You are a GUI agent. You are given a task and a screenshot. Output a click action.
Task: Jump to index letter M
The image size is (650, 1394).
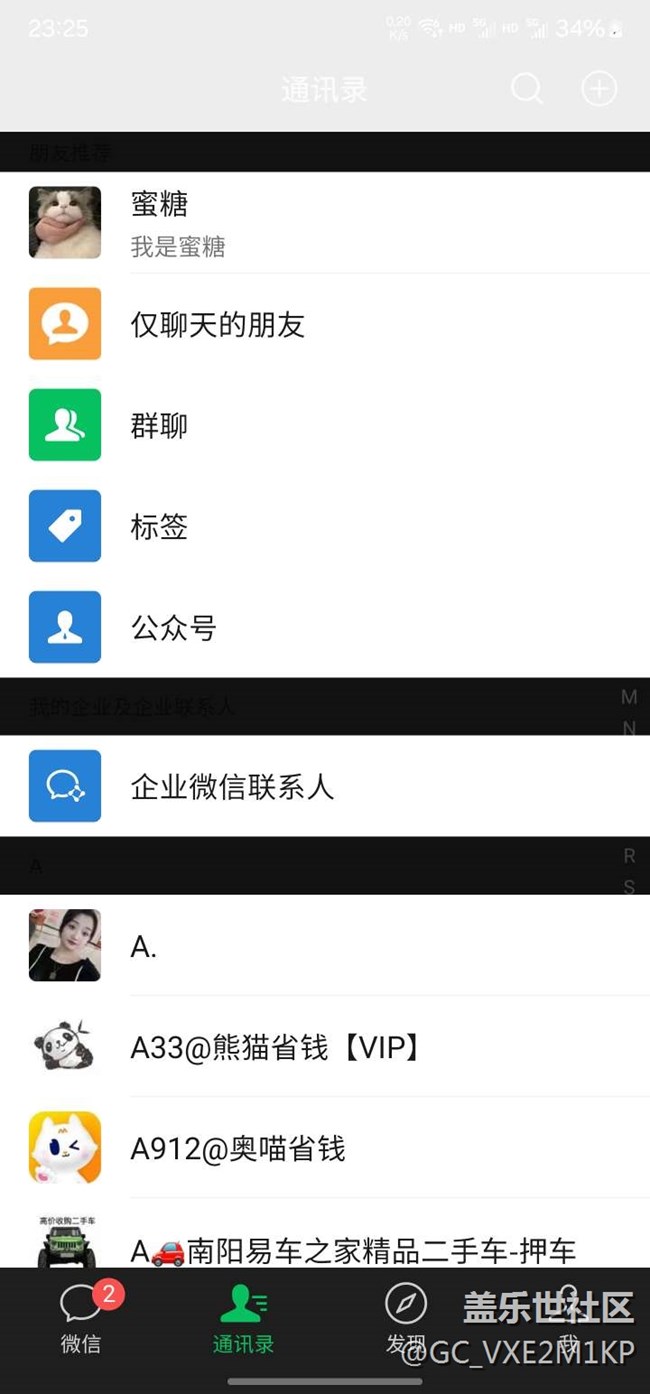629,696
